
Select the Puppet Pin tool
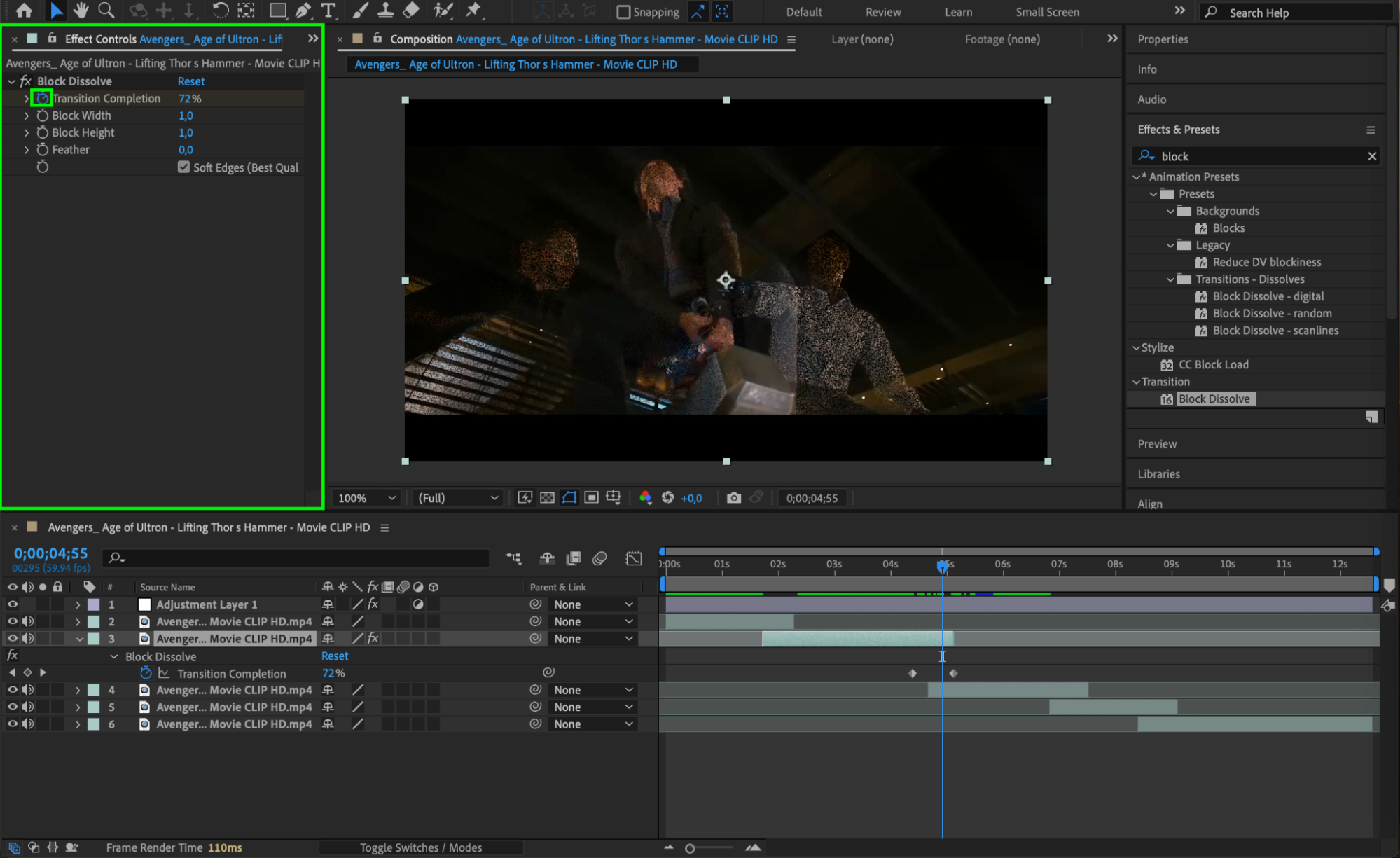[474, 11]
